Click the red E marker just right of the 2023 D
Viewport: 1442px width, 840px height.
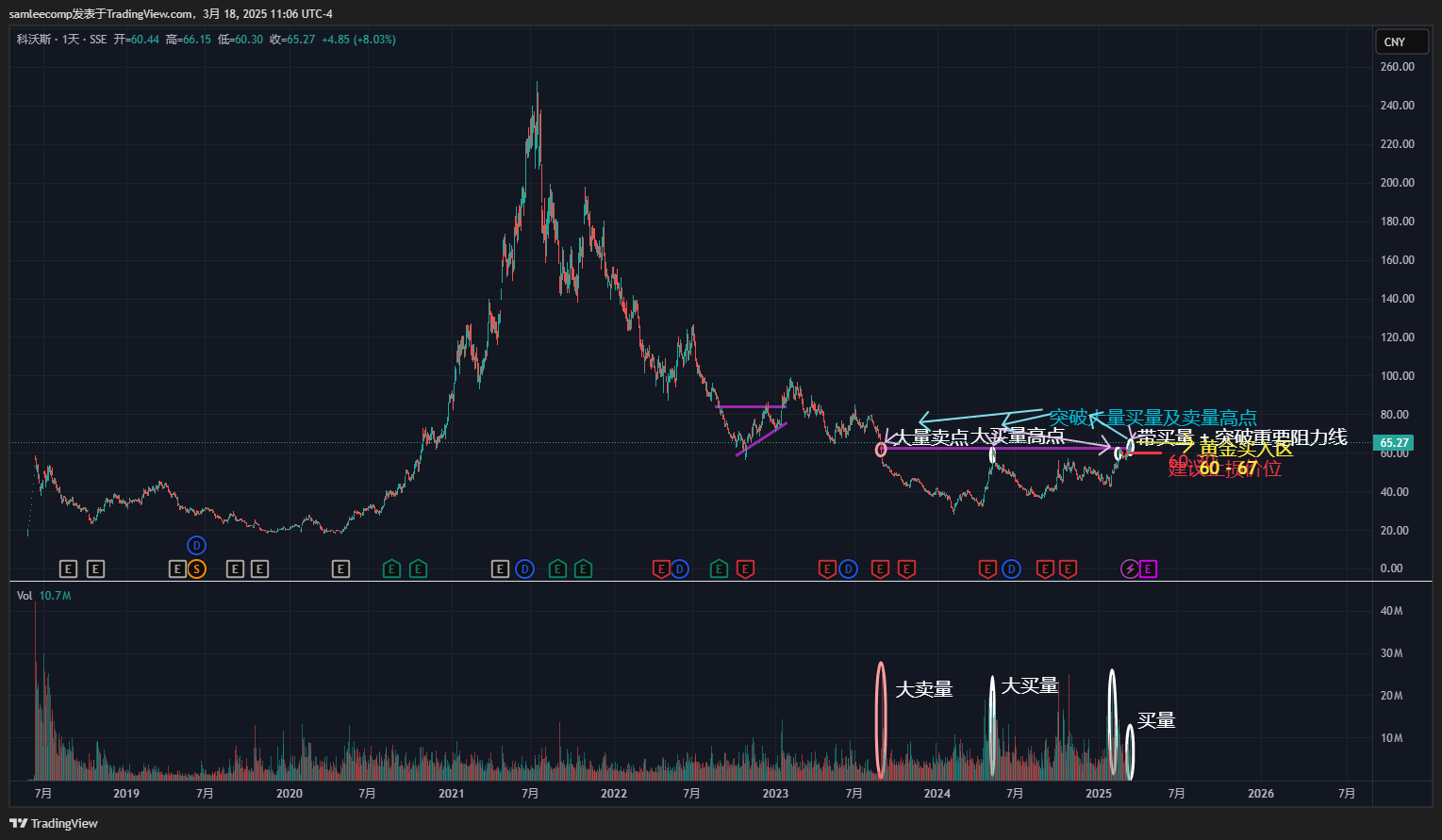(880, 568)
